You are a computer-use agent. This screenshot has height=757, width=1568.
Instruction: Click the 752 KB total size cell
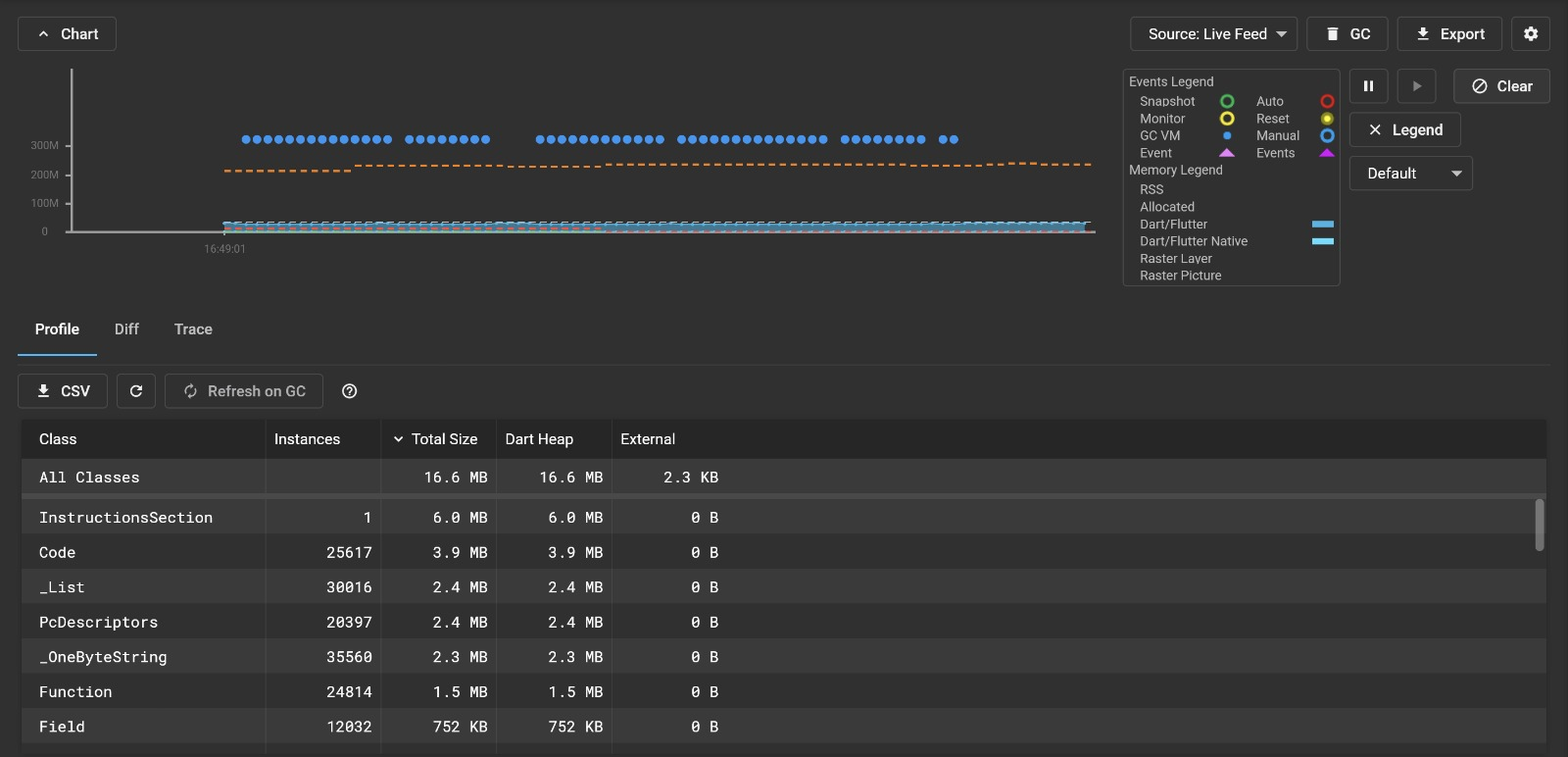[x=460, y=727]
